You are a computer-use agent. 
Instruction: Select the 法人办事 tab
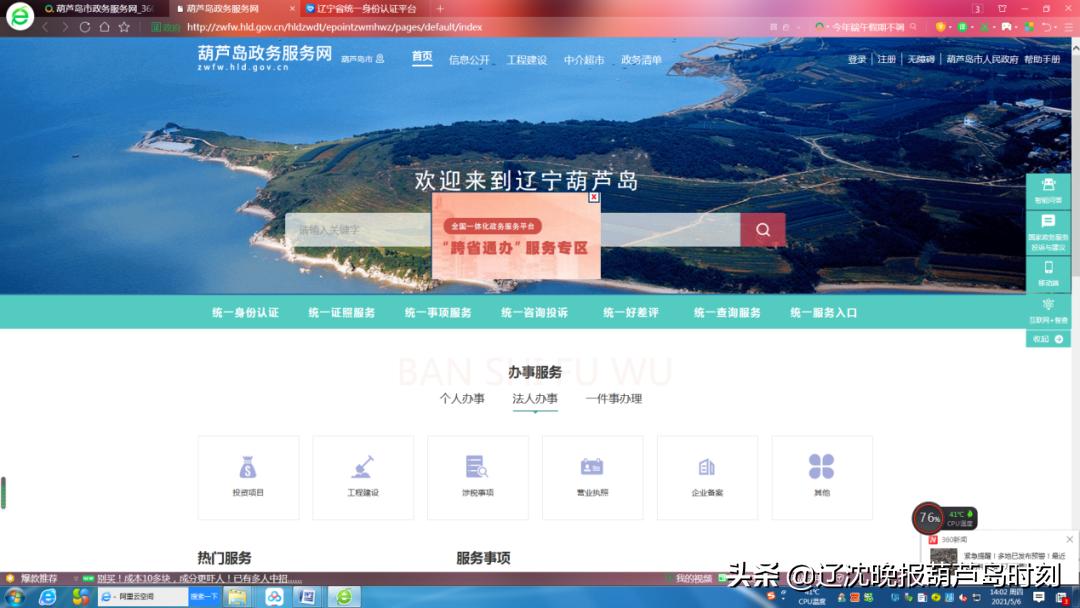click(535, 399)
